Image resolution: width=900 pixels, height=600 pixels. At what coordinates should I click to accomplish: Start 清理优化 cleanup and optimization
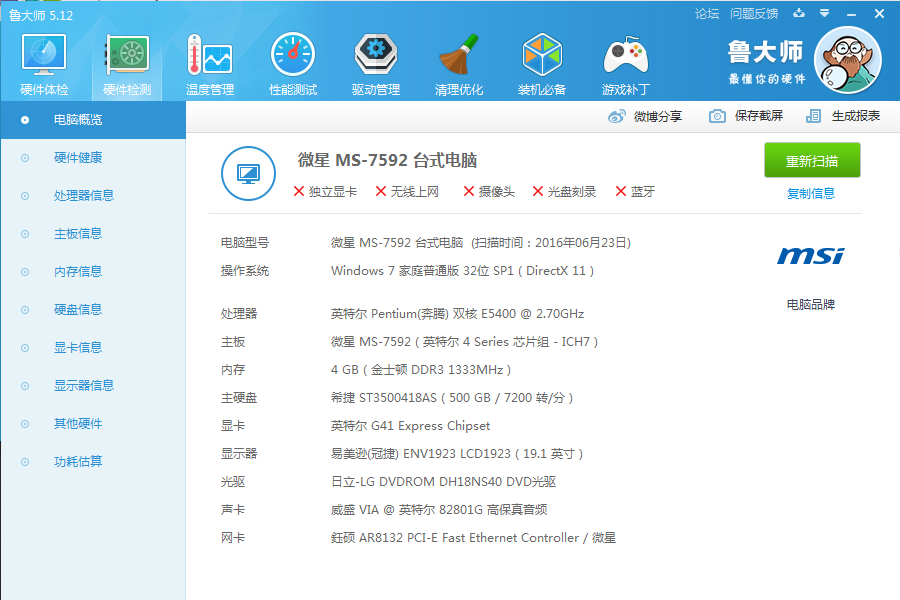coord(458,62)
